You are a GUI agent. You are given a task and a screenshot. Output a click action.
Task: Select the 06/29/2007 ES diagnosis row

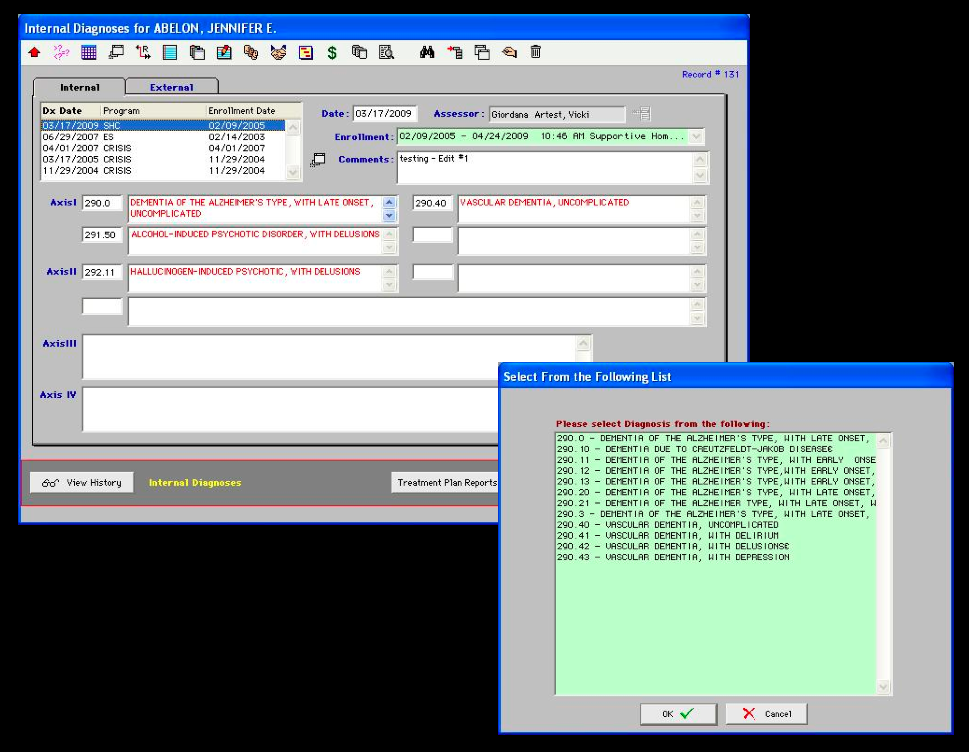click(163, 137)
